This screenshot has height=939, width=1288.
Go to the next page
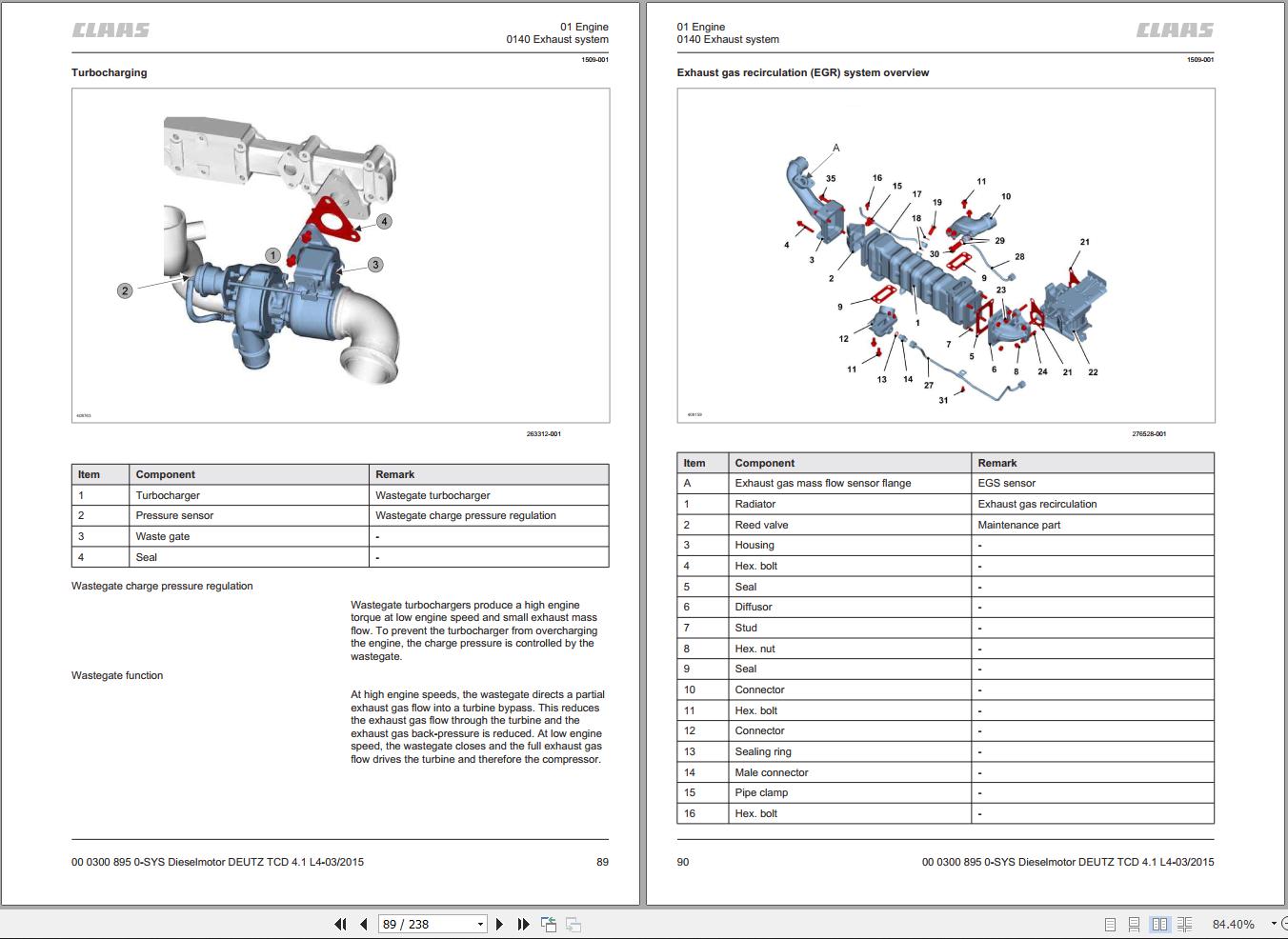pyautogui.click(x=499, y=924)
